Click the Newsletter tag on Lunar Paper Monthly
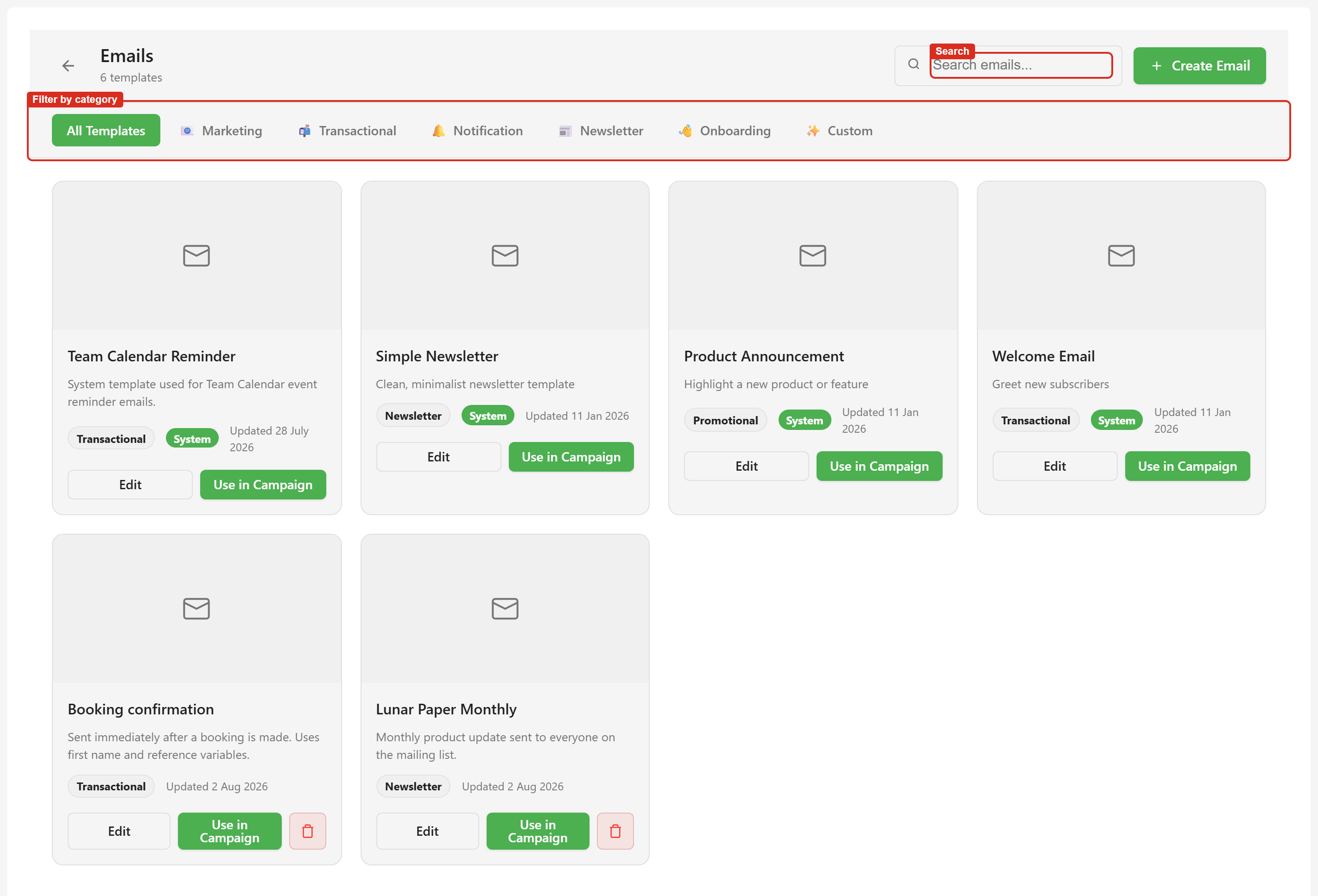The height and width of the screenshot is (896, 1318). (413, 786)
